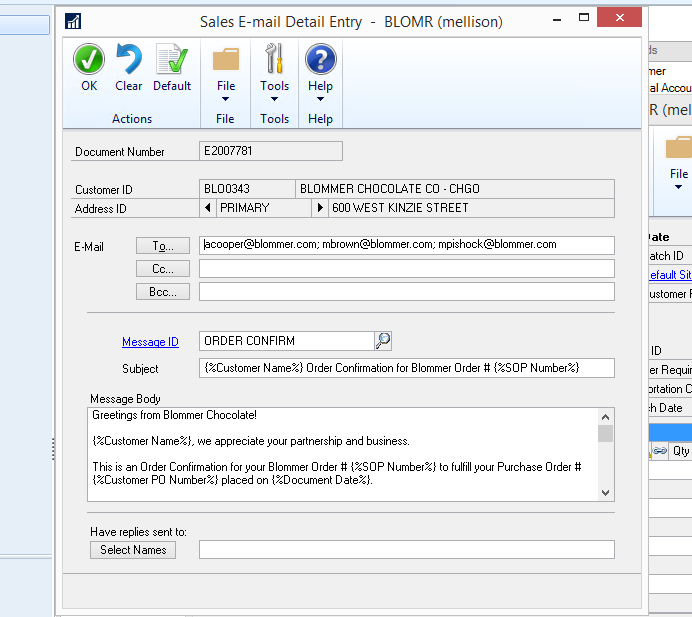Click the Message Body label
The width and height of the screenshot is (692, 617).
(125, 399)
